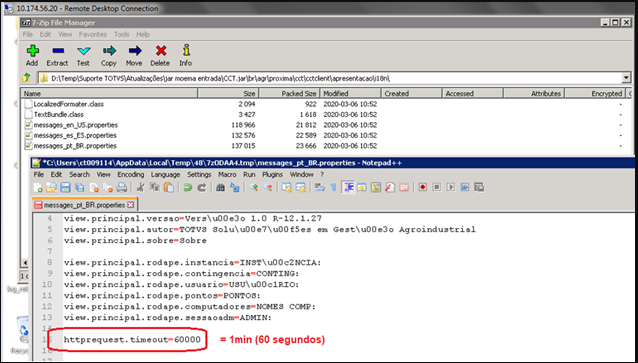
Task: Select messages_en_US.properties in file list
Action: 75,125
